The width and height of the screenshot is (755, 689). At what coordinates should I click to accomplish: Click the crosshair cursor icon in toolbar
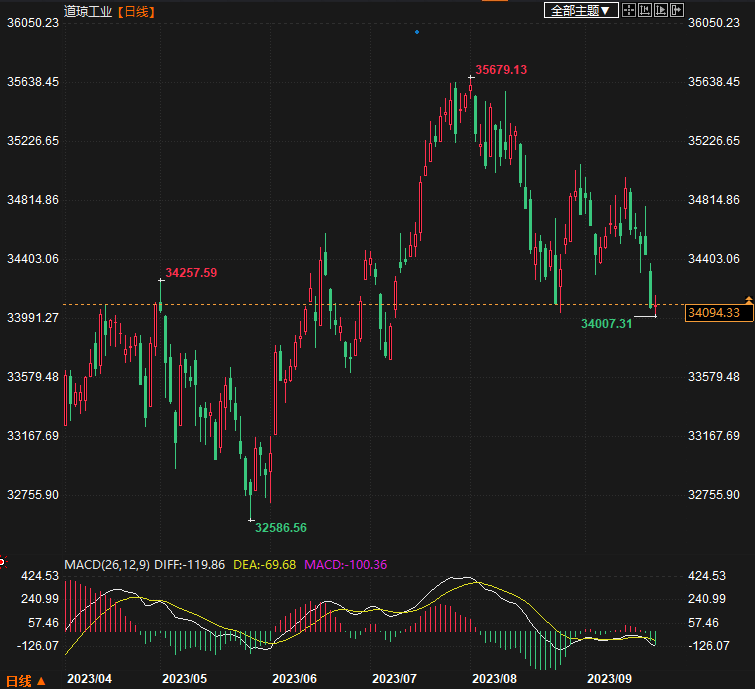tap(628, 10)
